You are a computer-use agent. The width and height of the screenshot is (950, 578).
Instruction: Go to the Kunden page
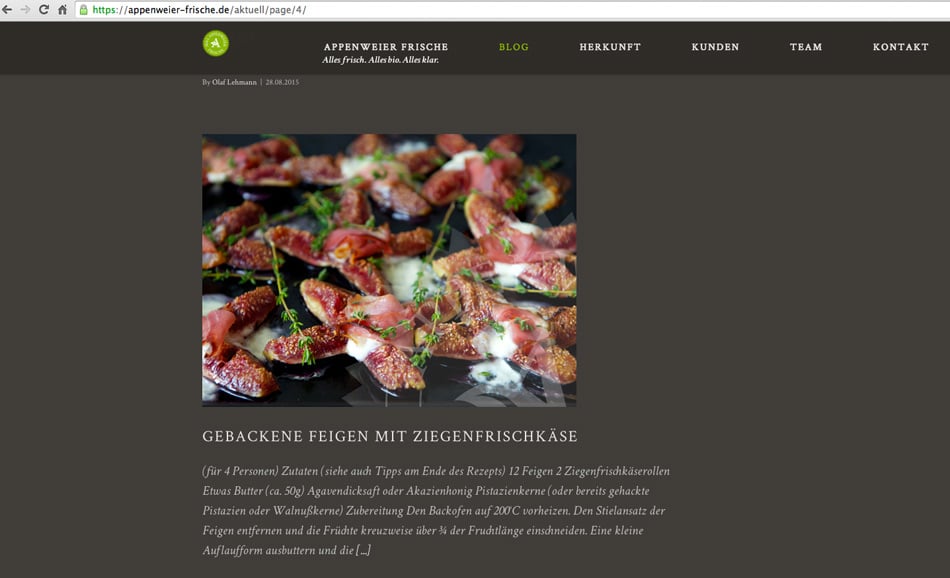tap(716, 47)
